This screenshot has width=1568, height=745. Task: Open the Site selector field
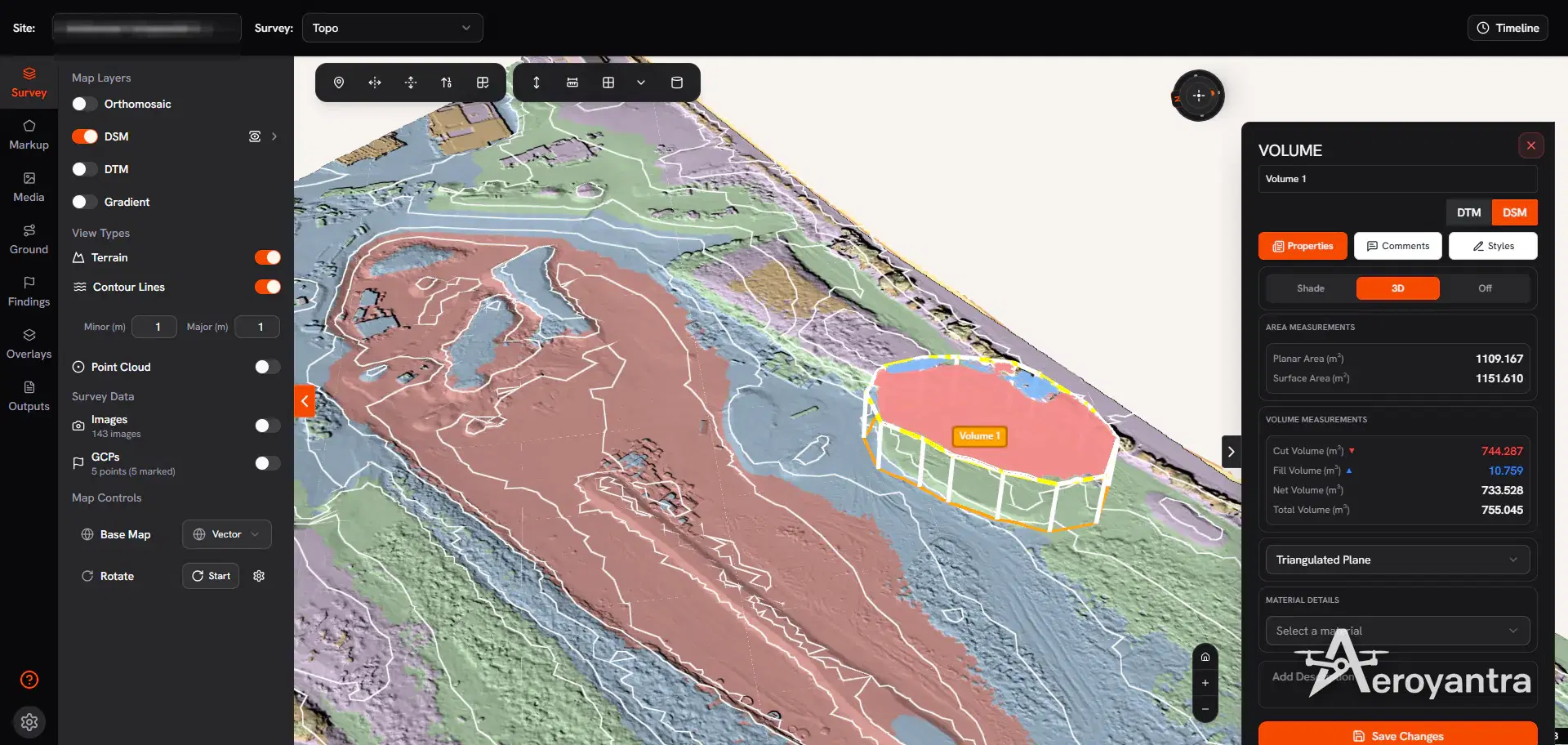coord(147,28)
